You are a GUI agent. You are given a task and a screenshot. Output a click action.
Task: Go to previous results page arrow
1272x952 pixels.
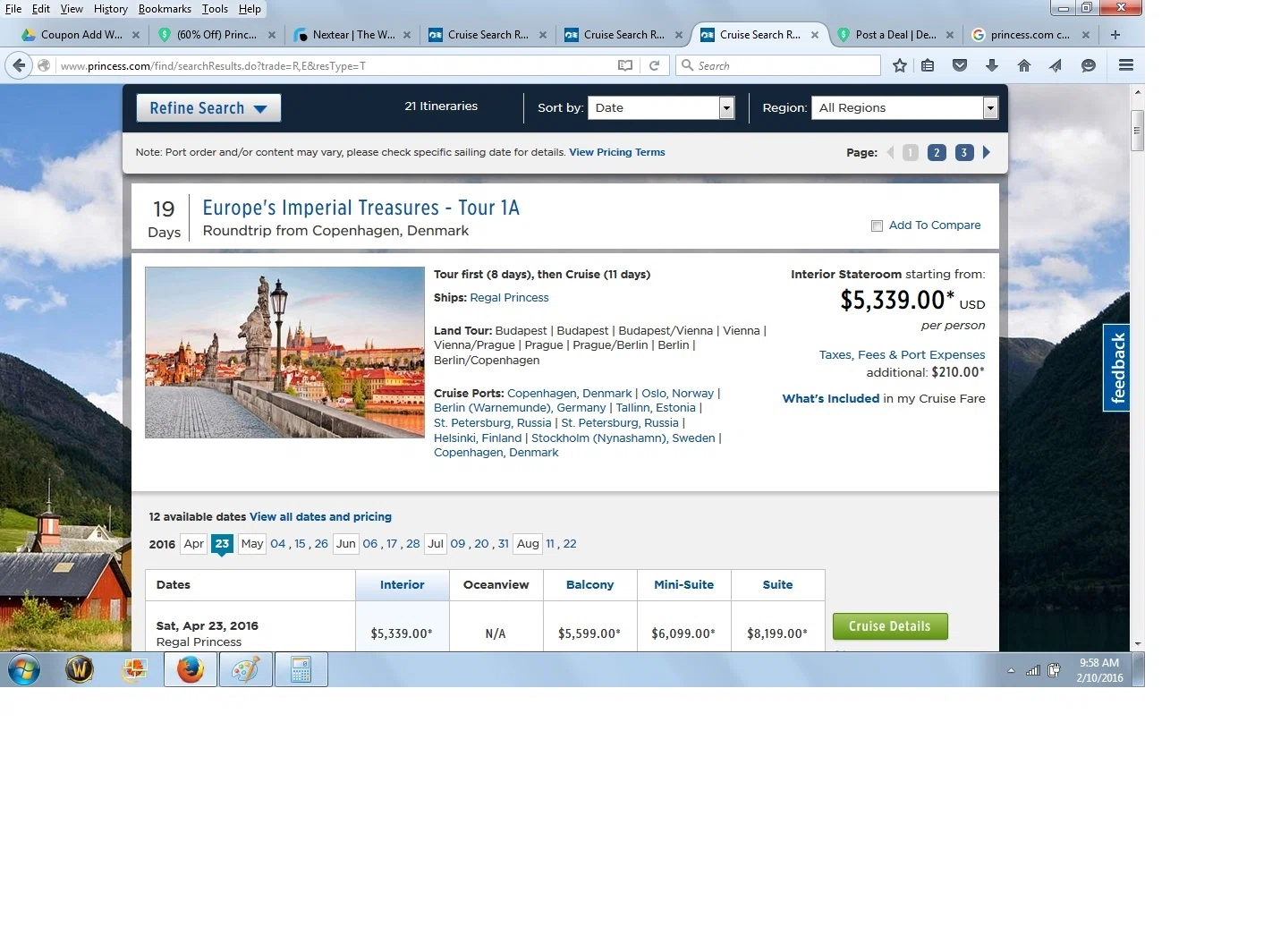(x=890, y=152)
